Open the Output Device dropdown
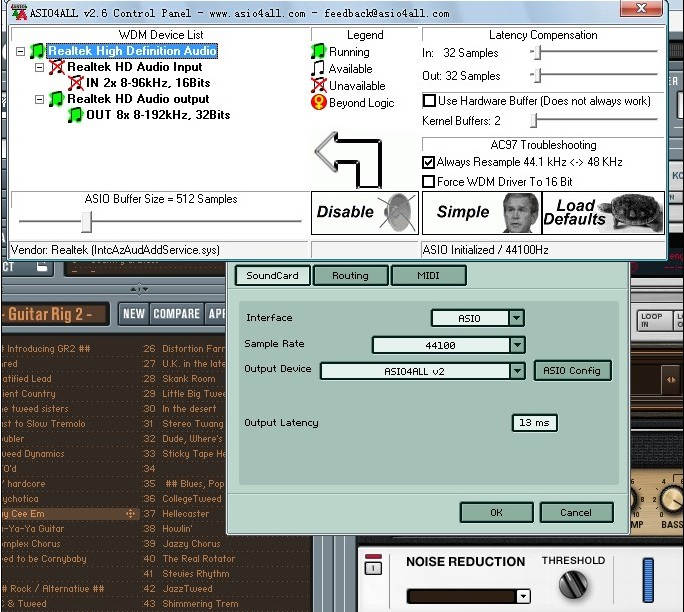Screen dimensions: 684x612 [517, 371]
